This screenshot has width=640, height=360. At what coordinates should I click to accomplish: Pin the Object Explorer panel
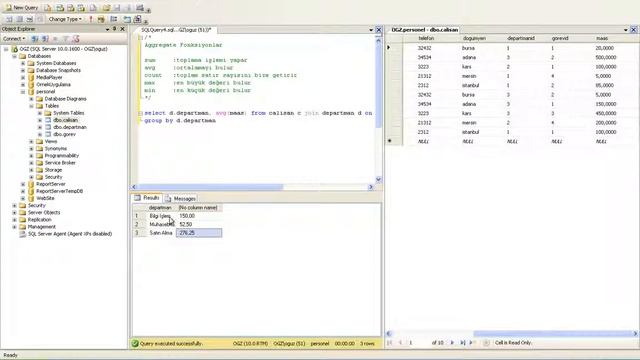point(115,29)
